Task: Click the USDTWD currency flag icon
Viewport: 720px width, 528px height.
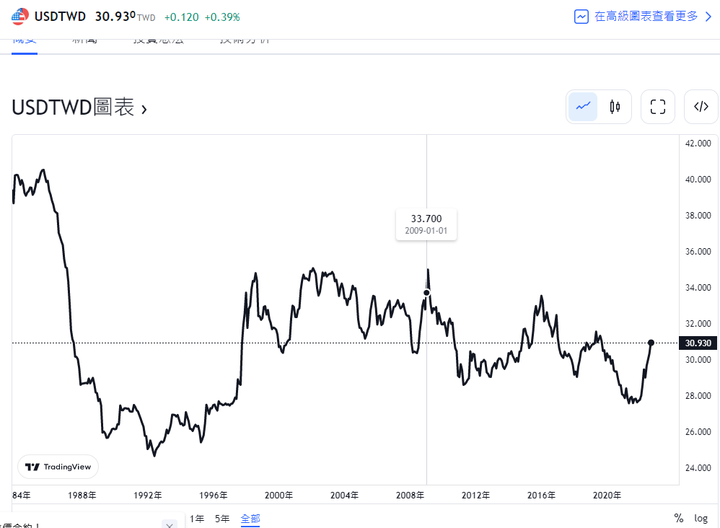Action: coord(20,17)
